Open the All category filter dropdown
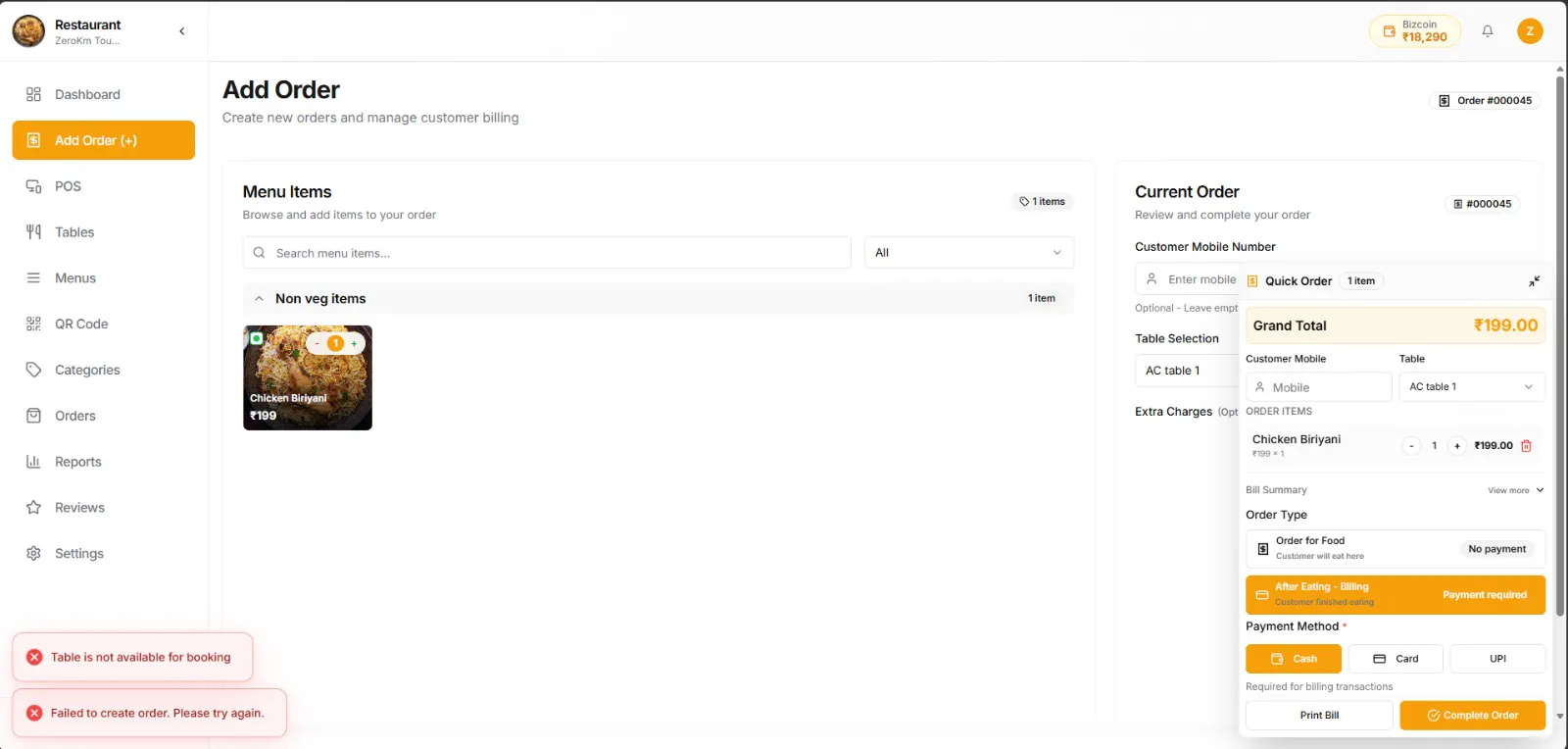The image size is (1568, 749). tap(968, 253)
